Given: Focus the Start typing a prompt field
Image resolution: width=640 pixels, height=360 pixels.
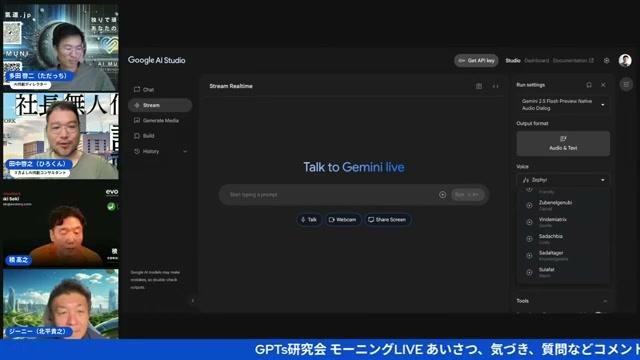Looking at the screenshot, I should 331,195.
